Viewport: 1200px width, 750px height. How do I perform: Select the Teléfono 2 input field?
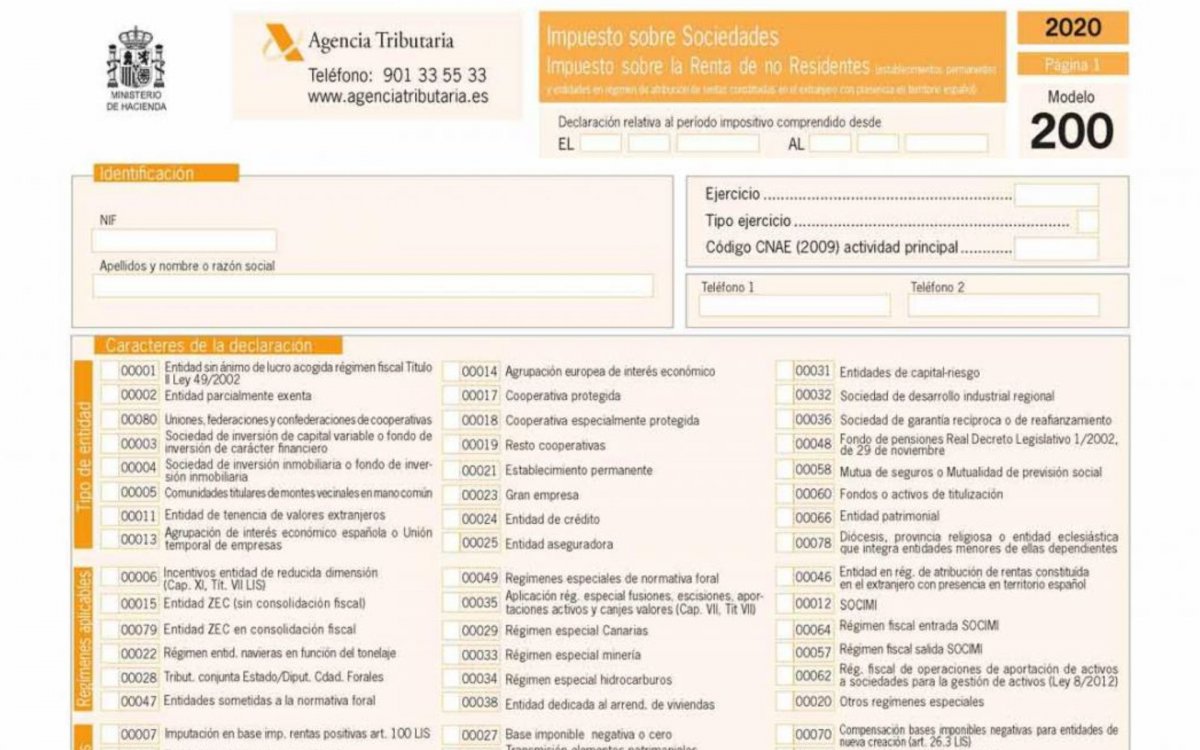1003,305
